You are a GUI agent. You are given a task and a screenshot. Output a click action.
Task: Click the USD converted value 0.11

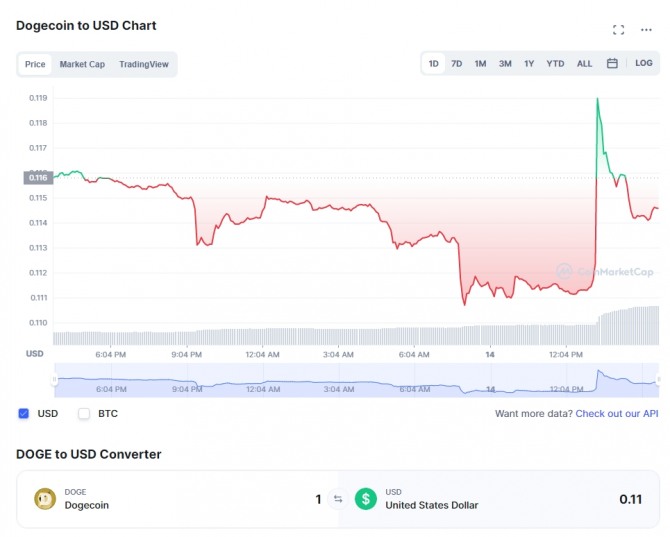tap(631, 499)
